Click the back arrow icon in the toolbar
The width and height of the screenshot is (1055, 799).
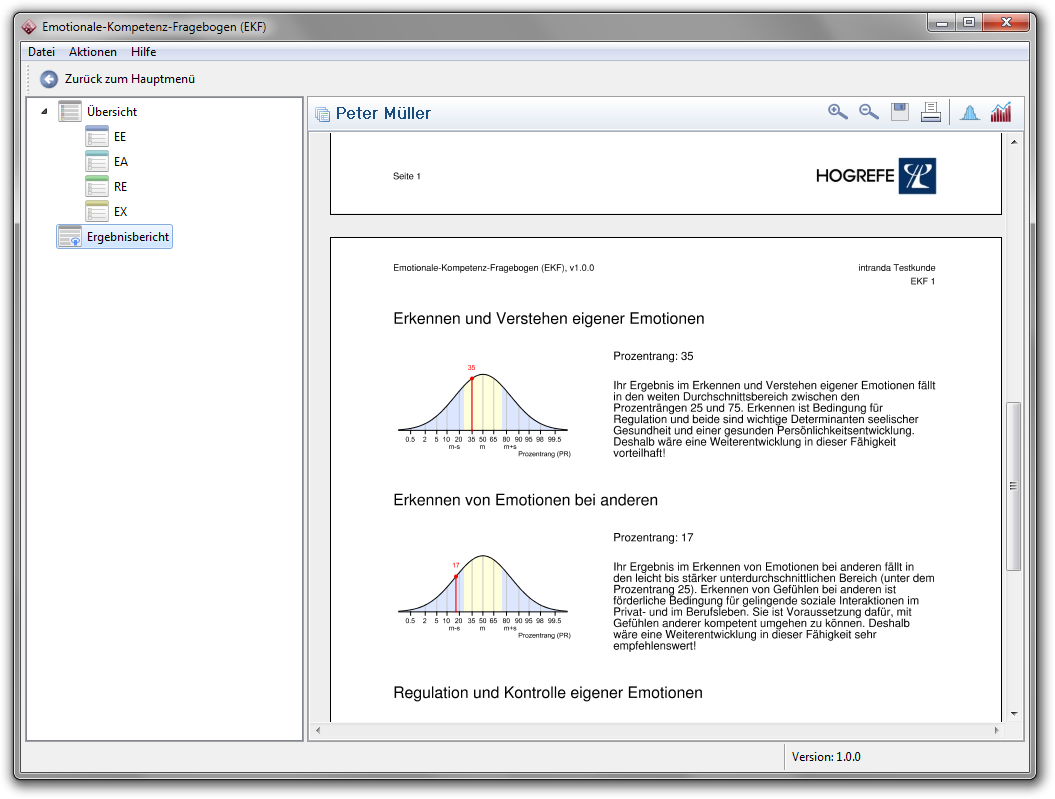[x=49, y=79]
